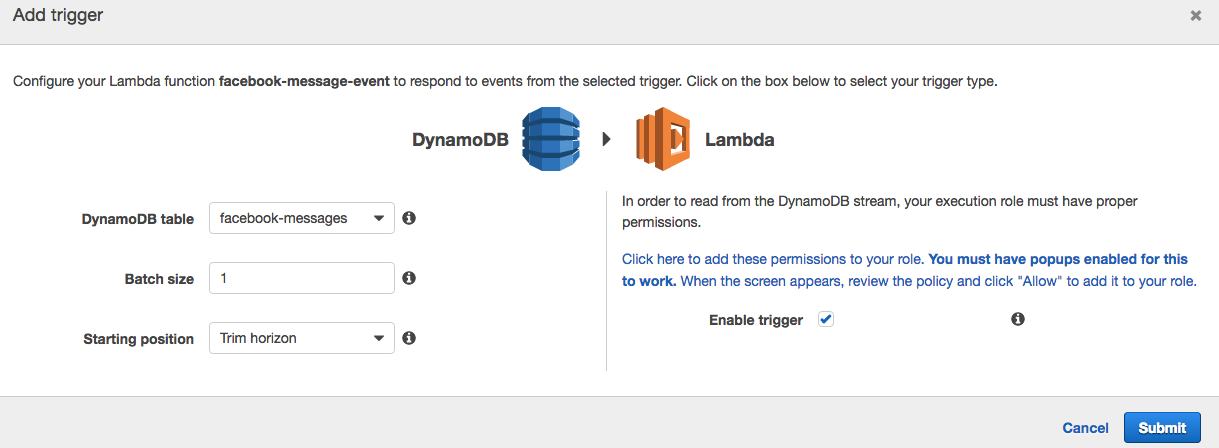This screenshot has height=448, width=1219.
Task: Click the DynamoDB trigger type label
Action: pyautogui.click(x=460, y=140)
